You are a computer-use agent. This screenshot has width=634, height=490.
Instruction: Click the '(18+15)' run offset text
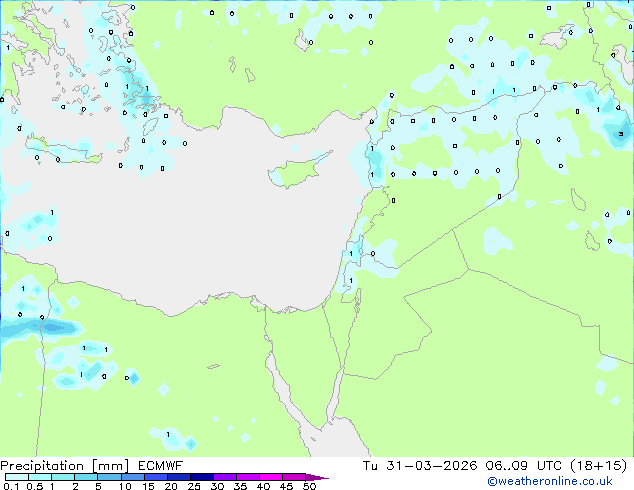pyautogui.click(x=598, y=466)
